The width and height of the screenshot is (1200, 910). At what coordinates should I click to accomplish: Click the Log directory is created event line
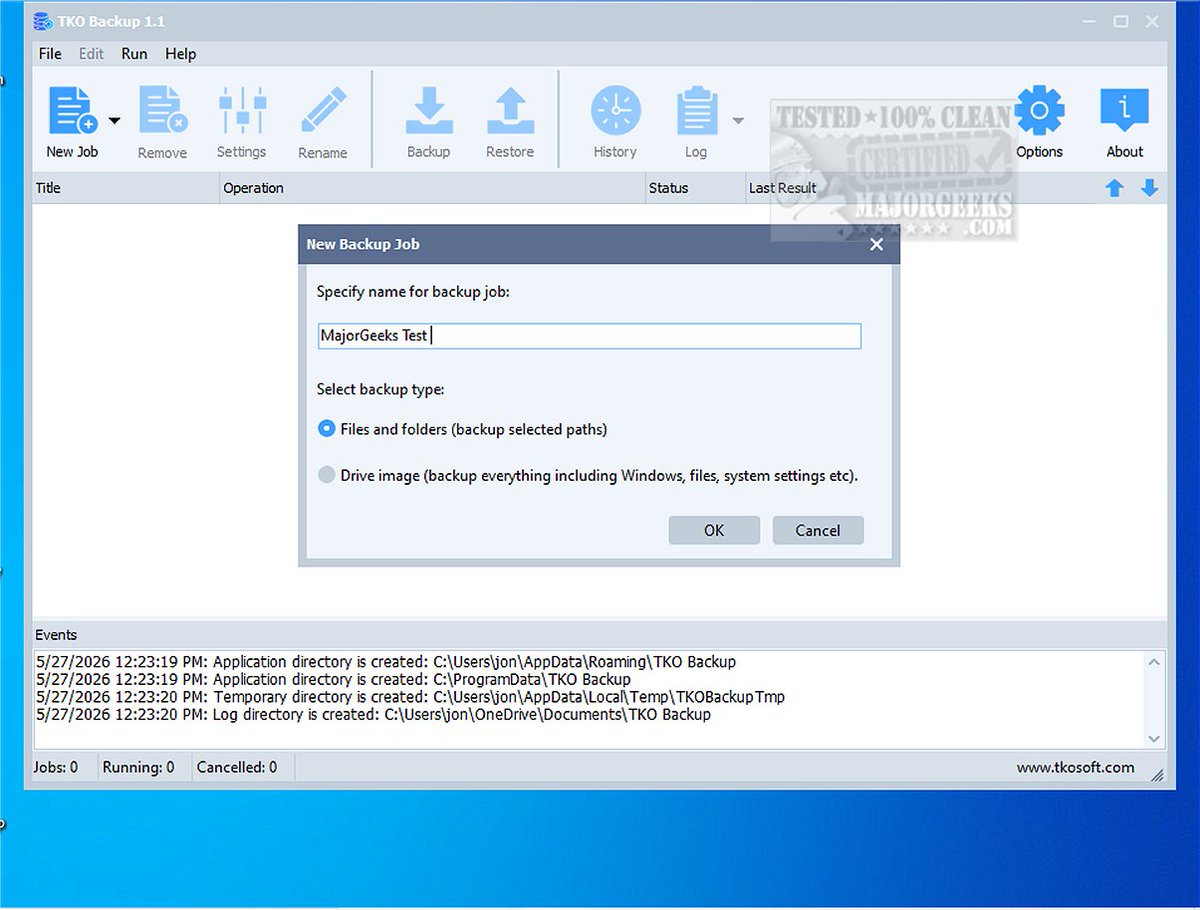[373, 715]
